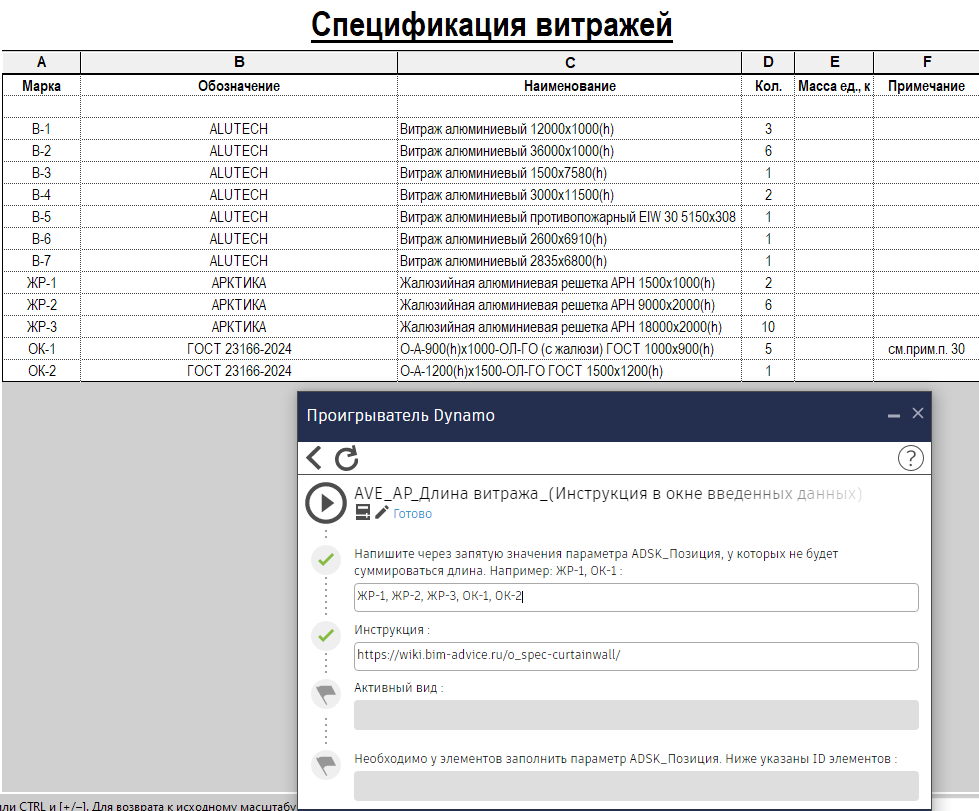Click the Инструкция URL input field
The width and height of the screenshot is (979, 811).
635,656
